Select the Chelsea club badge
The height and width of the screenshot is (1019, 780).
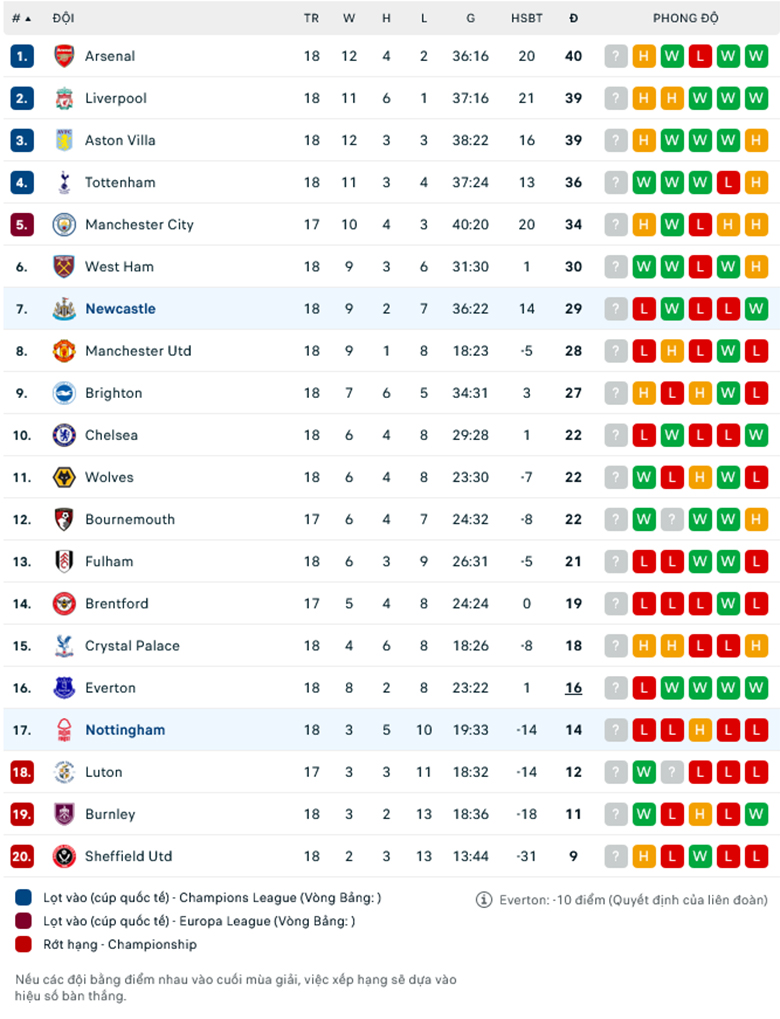(x=64, y=435)
